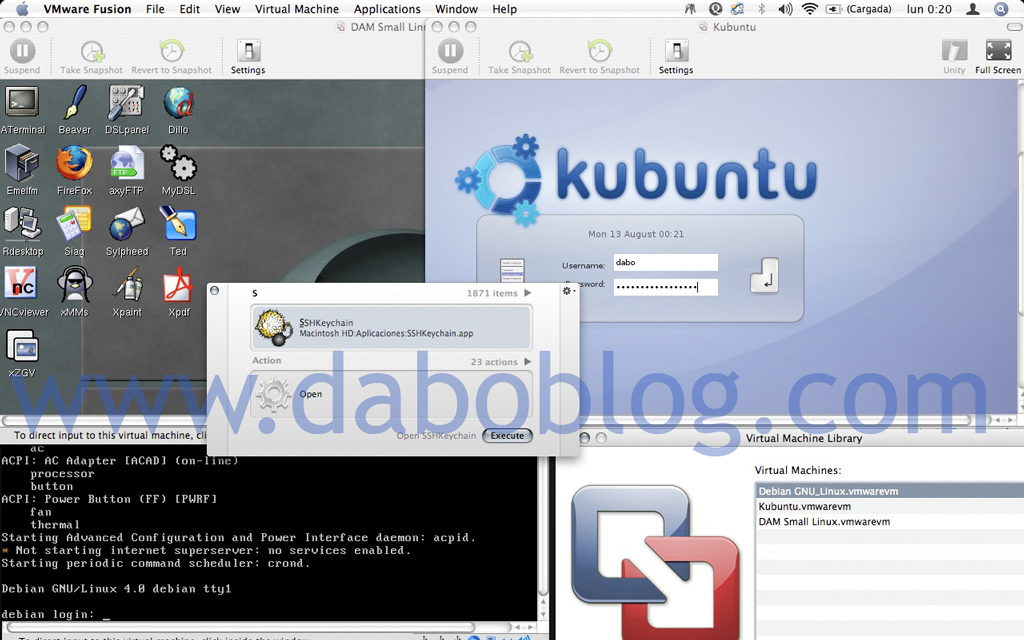The height and width of the screenshot is (640, 1024).
Task: Revert to Snapshot in DAM Small Linux window
Action: point(171,57)
